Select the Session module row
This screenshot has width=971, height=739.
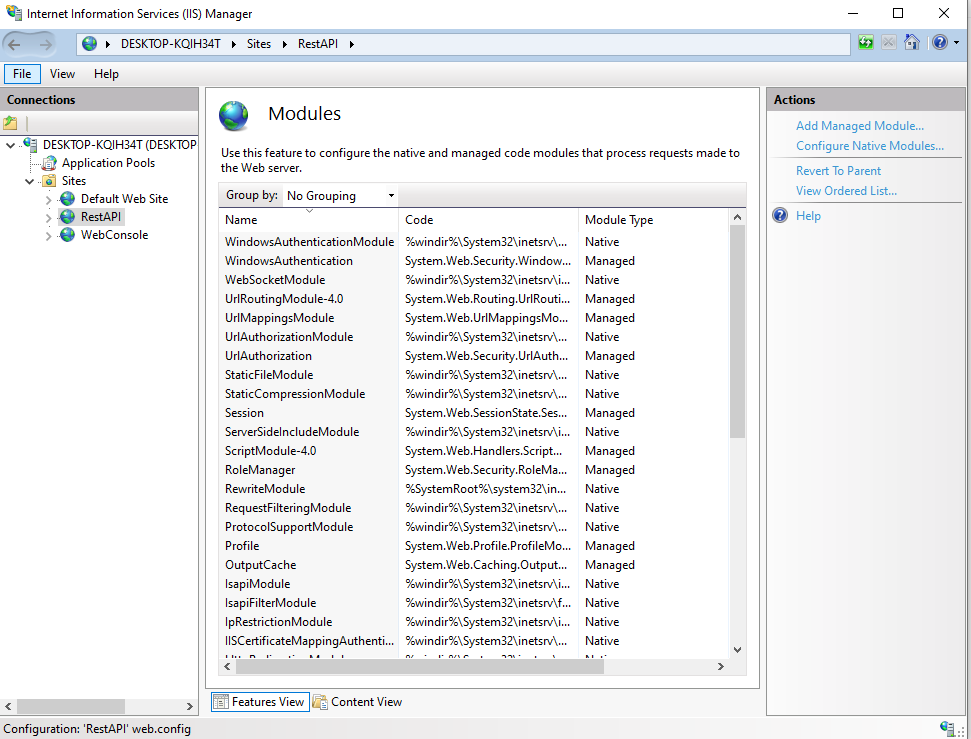tap(474, 413)
